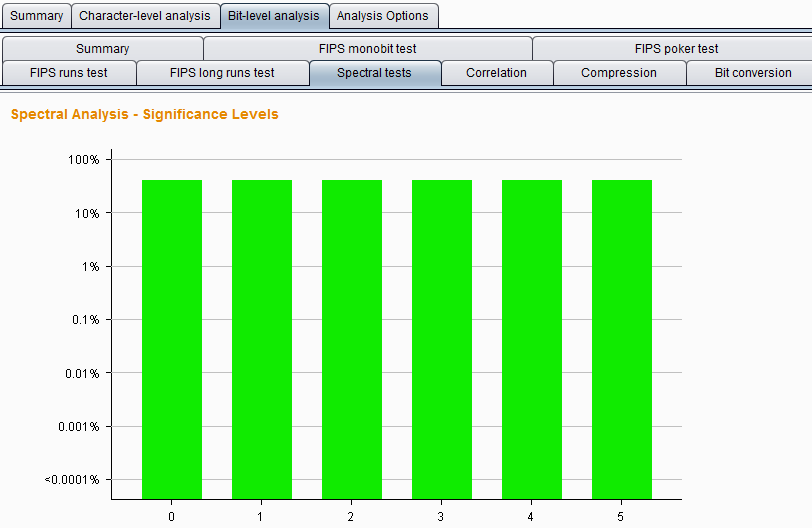Screen dimensions: 812x528
Task: Open the Summary tab beside Character-level analysis
Action: click(37, 16)
